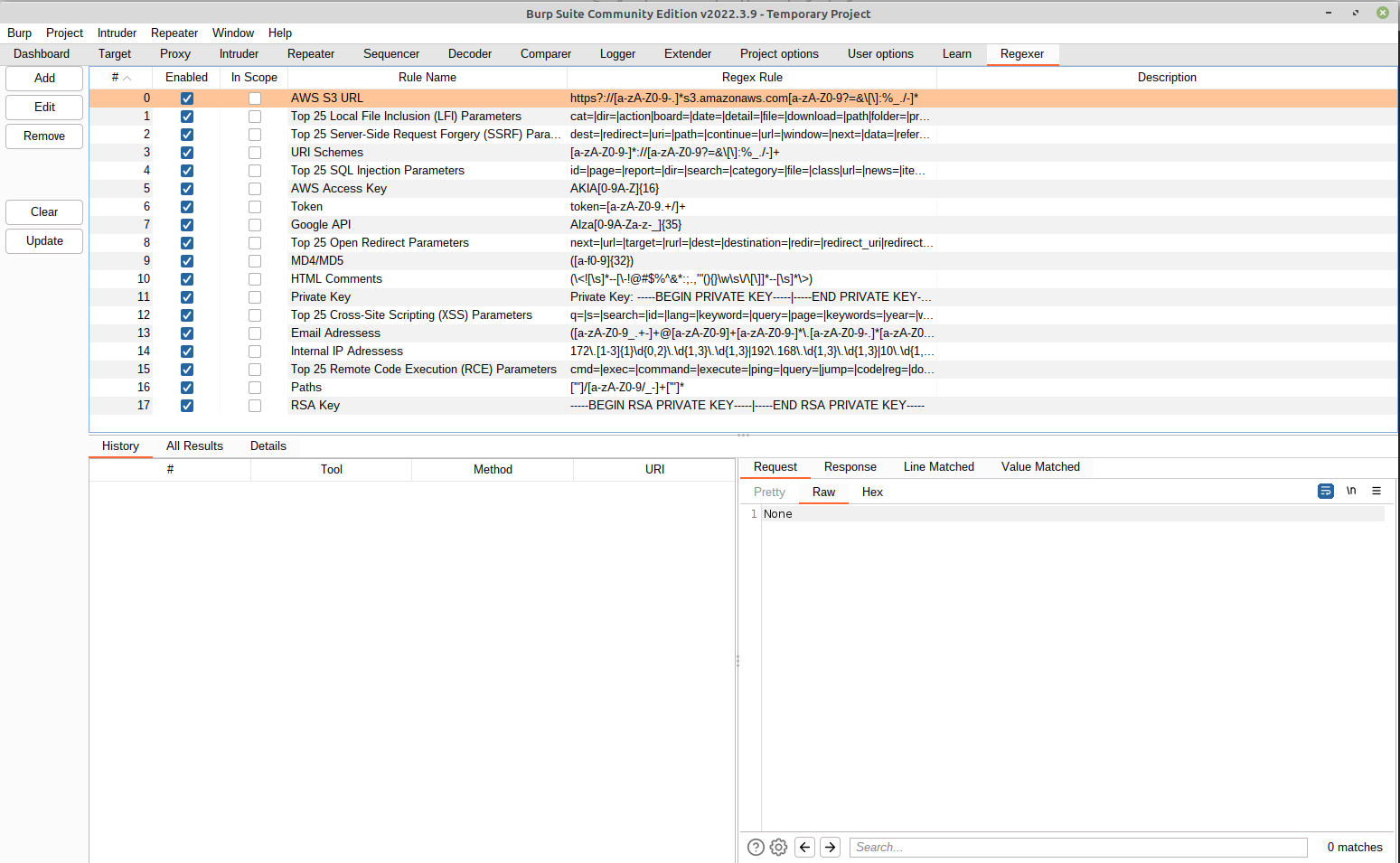Sort by # column arrow
Image resolution: width=1400 pixels, height=863 pixels.
[127, 78]
